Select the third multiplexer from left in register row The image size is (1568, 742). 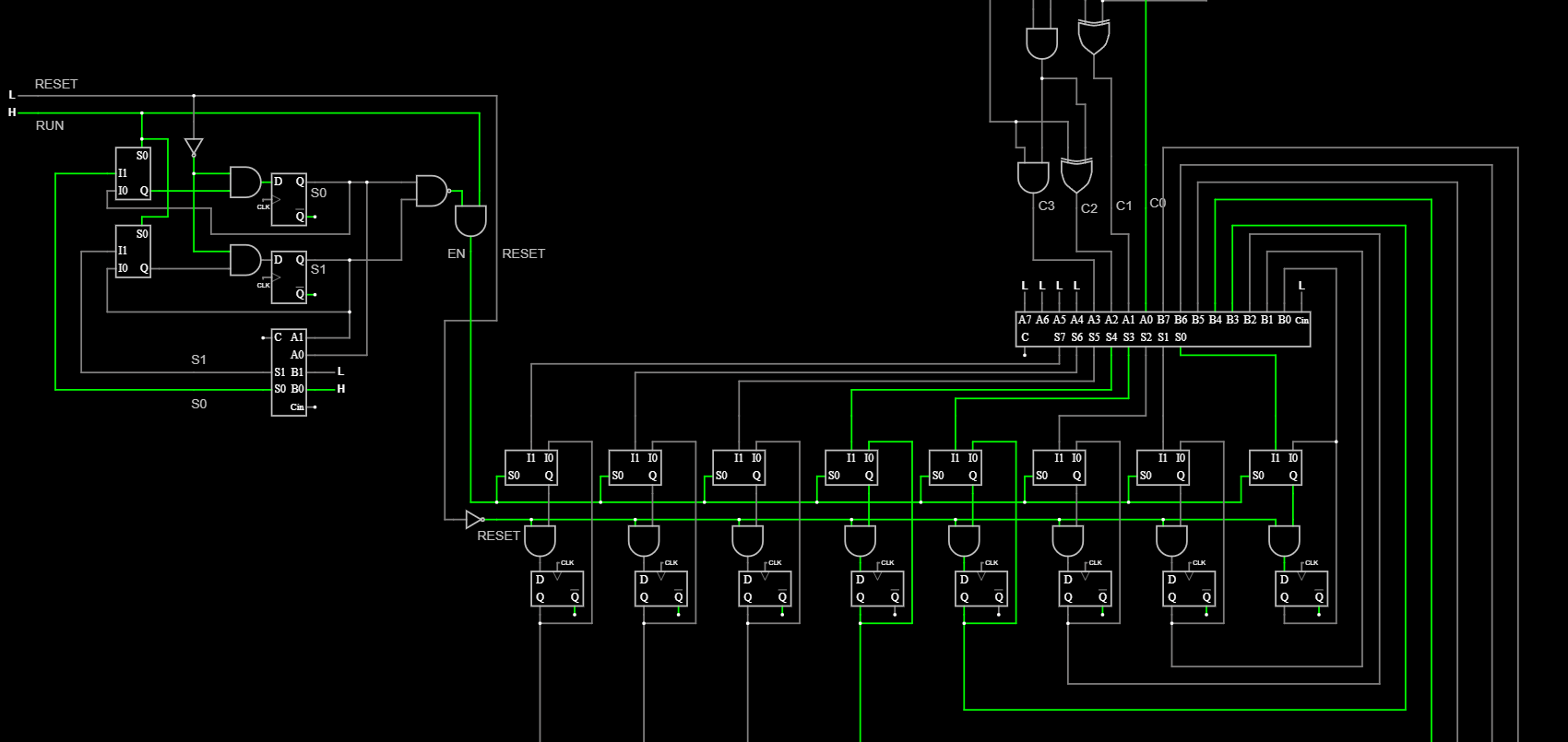click(739, 467)
